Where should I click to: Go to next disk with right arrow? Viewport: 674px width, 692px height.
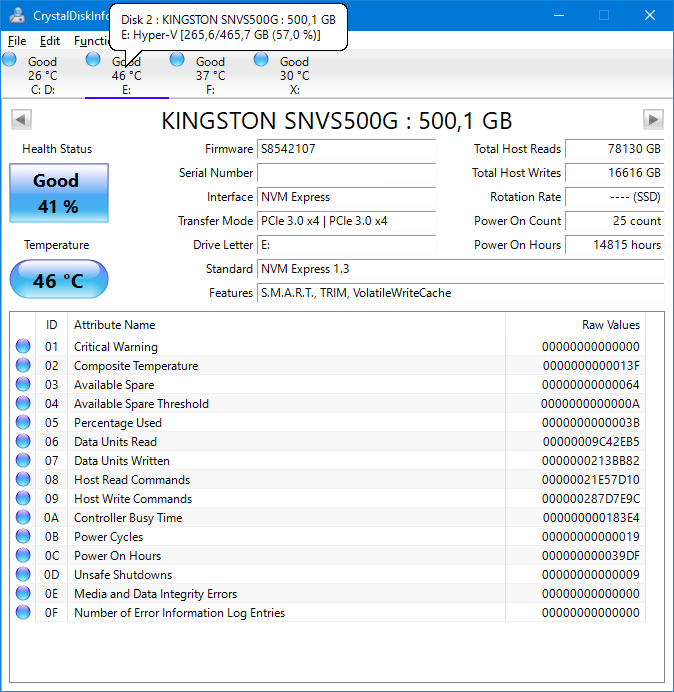click(x=653, y=119)
